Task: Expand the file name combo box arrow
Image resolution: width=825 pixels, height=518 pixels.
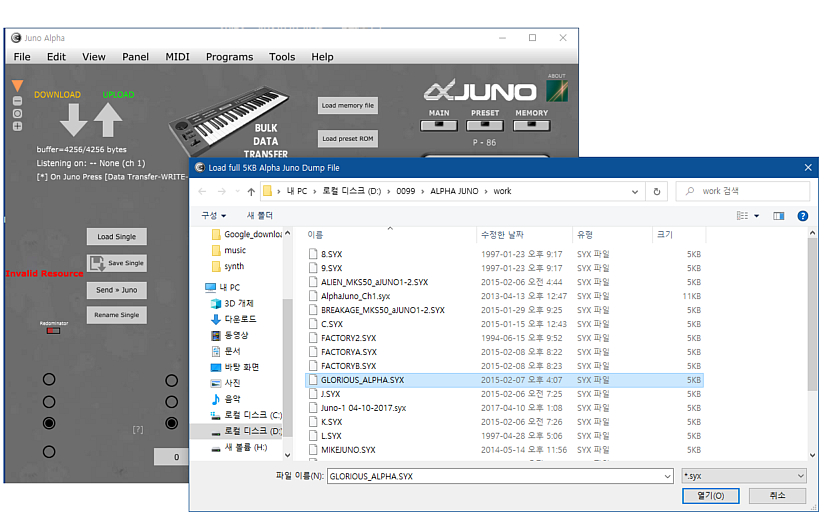Action: tap(667, 476)
